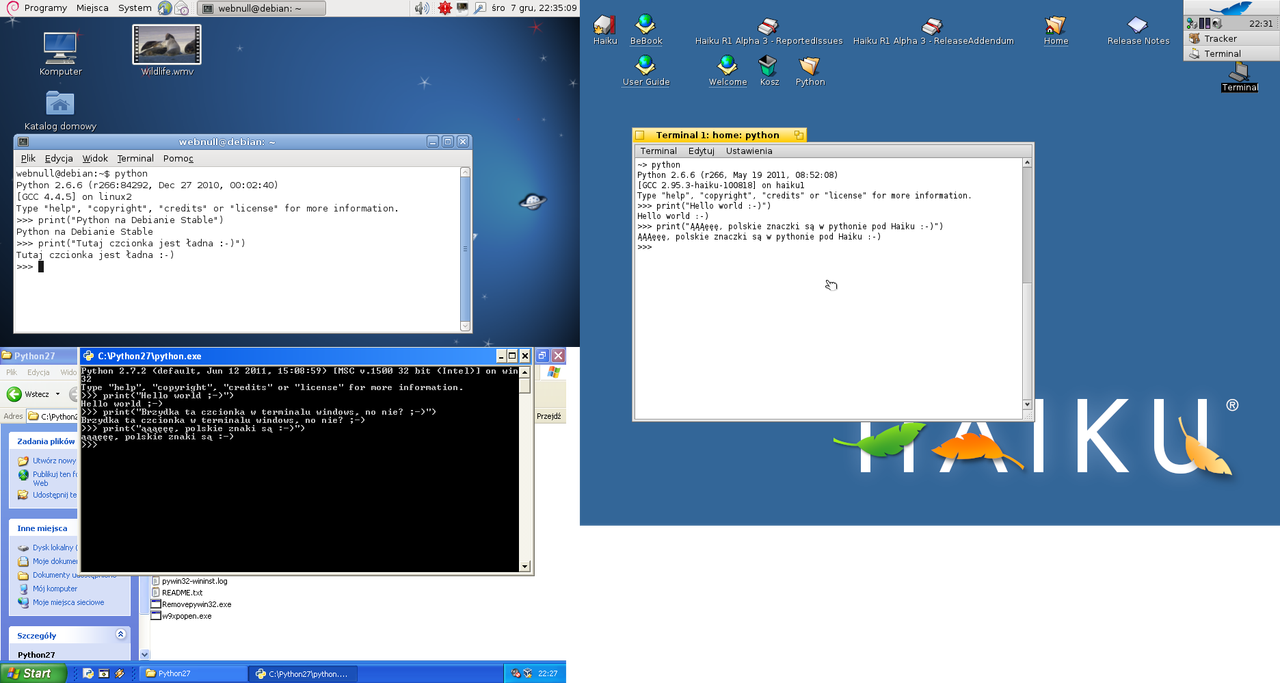Open the Release Notes icon on Haiku desktop
The width and height of the screenshot is (1280, 683).
1138,30
